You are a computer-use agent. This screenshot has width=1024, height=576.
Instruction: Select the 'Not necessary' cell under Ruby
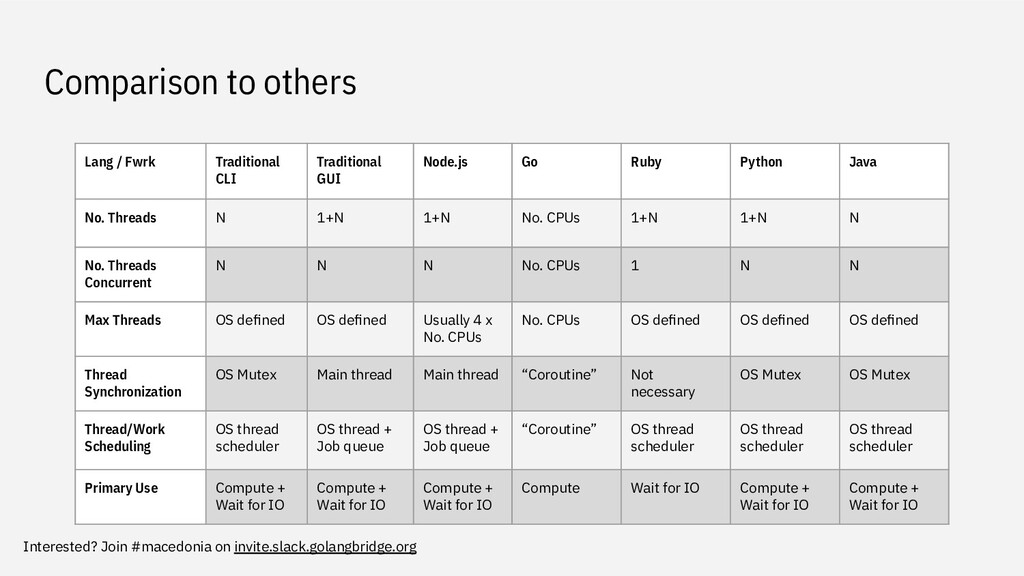pos(675,383)
